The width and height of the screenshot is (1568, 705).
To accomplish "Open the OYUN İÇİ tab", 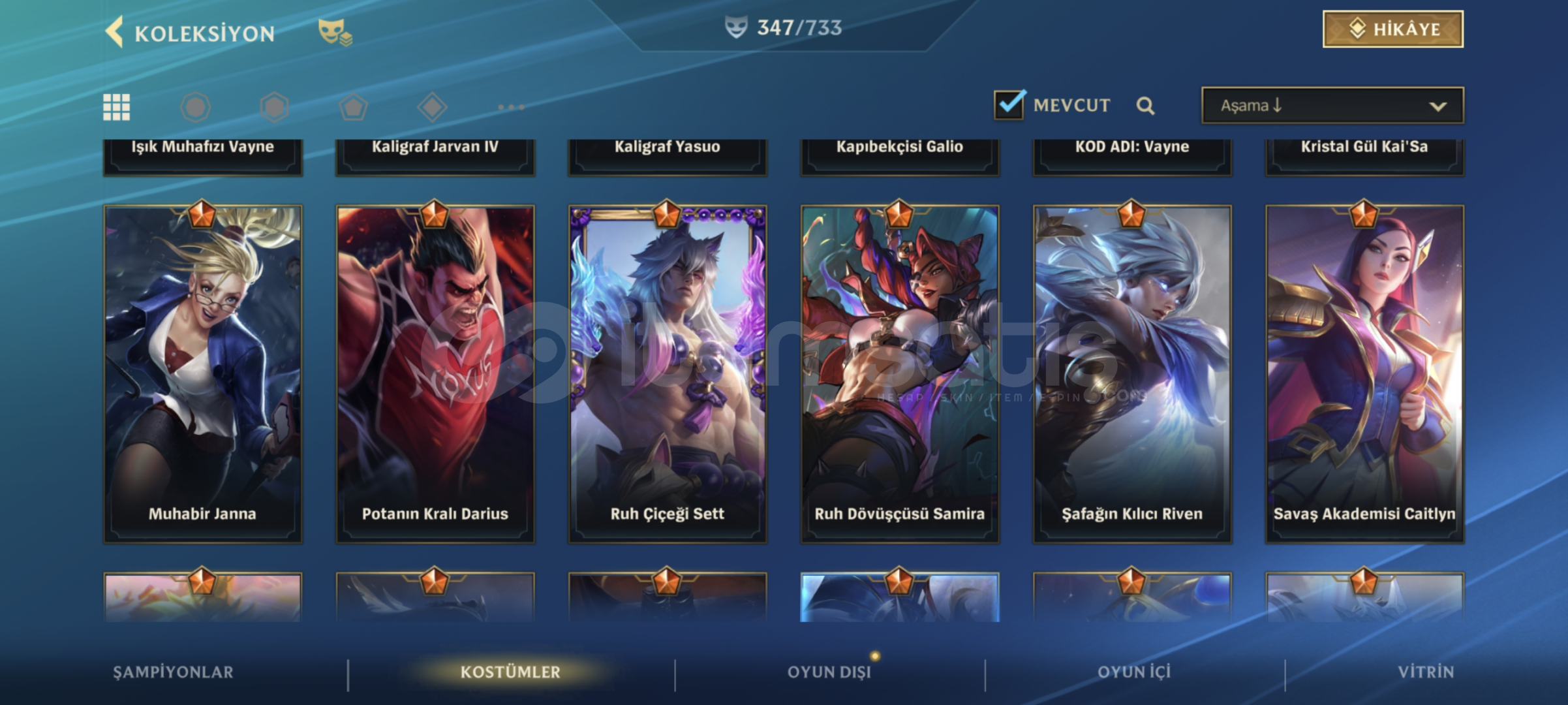I will [1134, 672].
